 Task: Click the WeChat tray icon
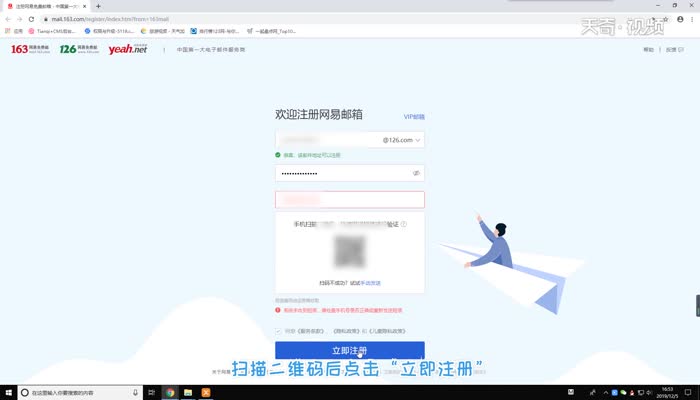[x=623, y=392]
